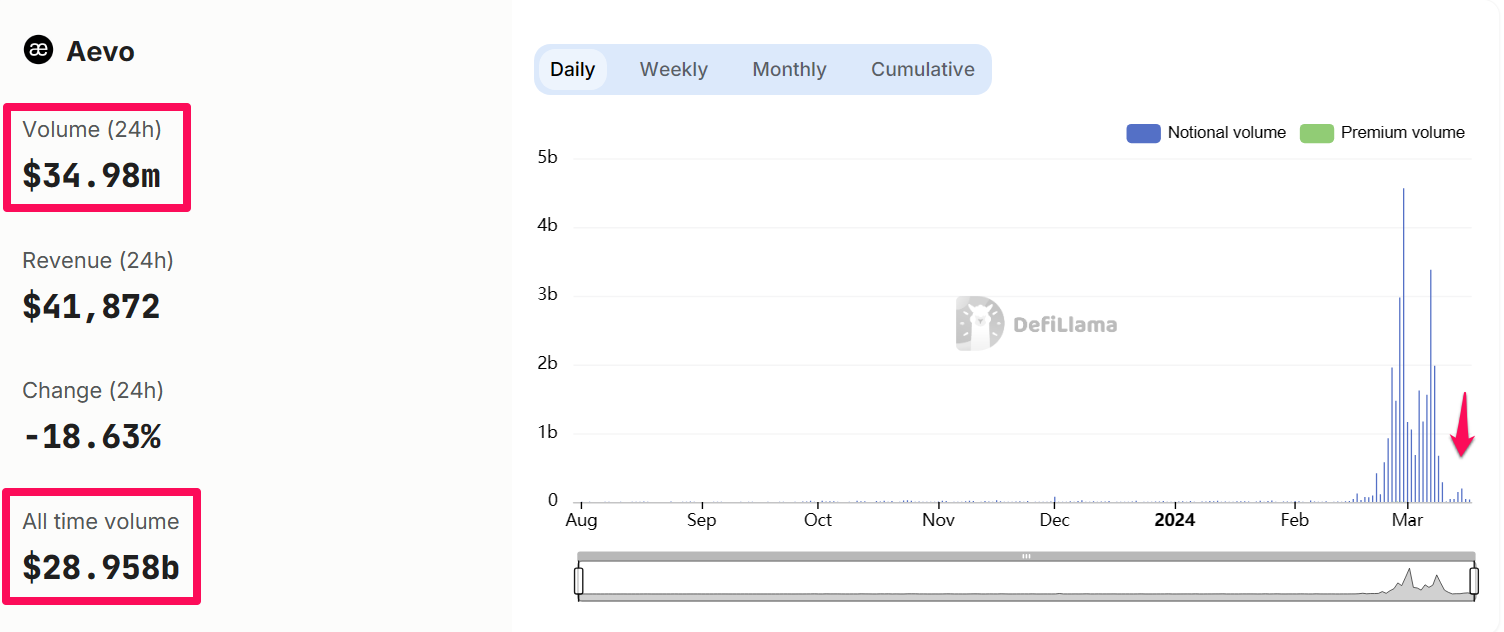
Task: Click the left handle of range slider
Action: pos(578,581)
